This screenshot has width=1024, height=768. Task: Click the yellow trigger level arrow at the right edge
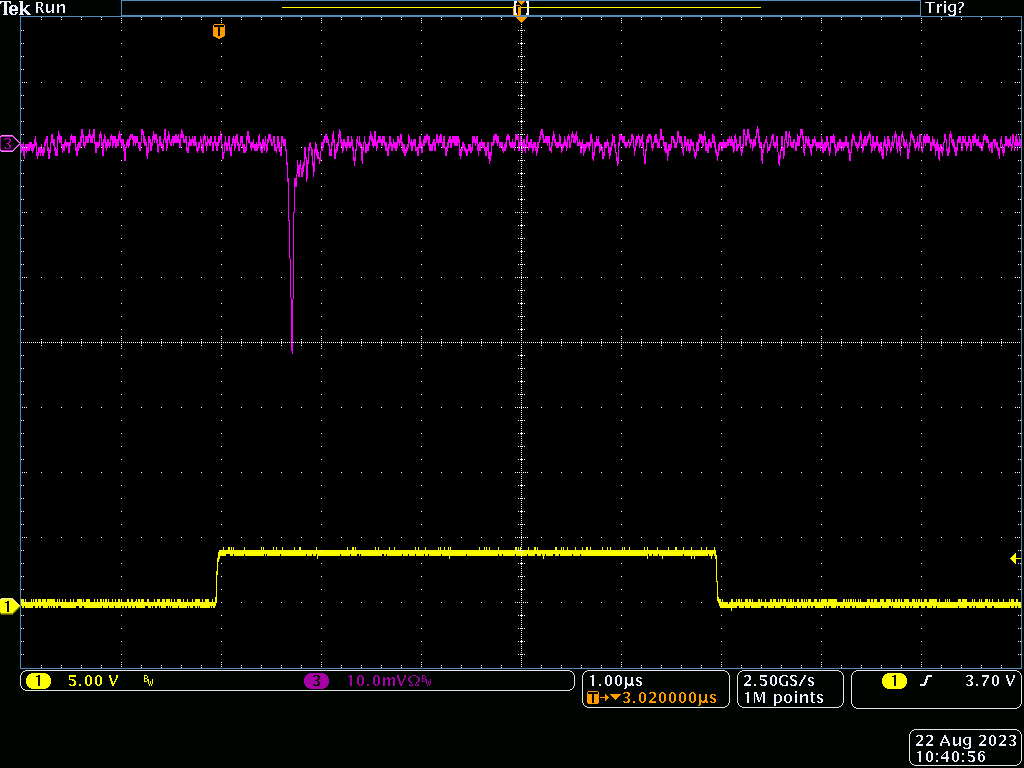pyautogui.click(x=1016, y=558)
